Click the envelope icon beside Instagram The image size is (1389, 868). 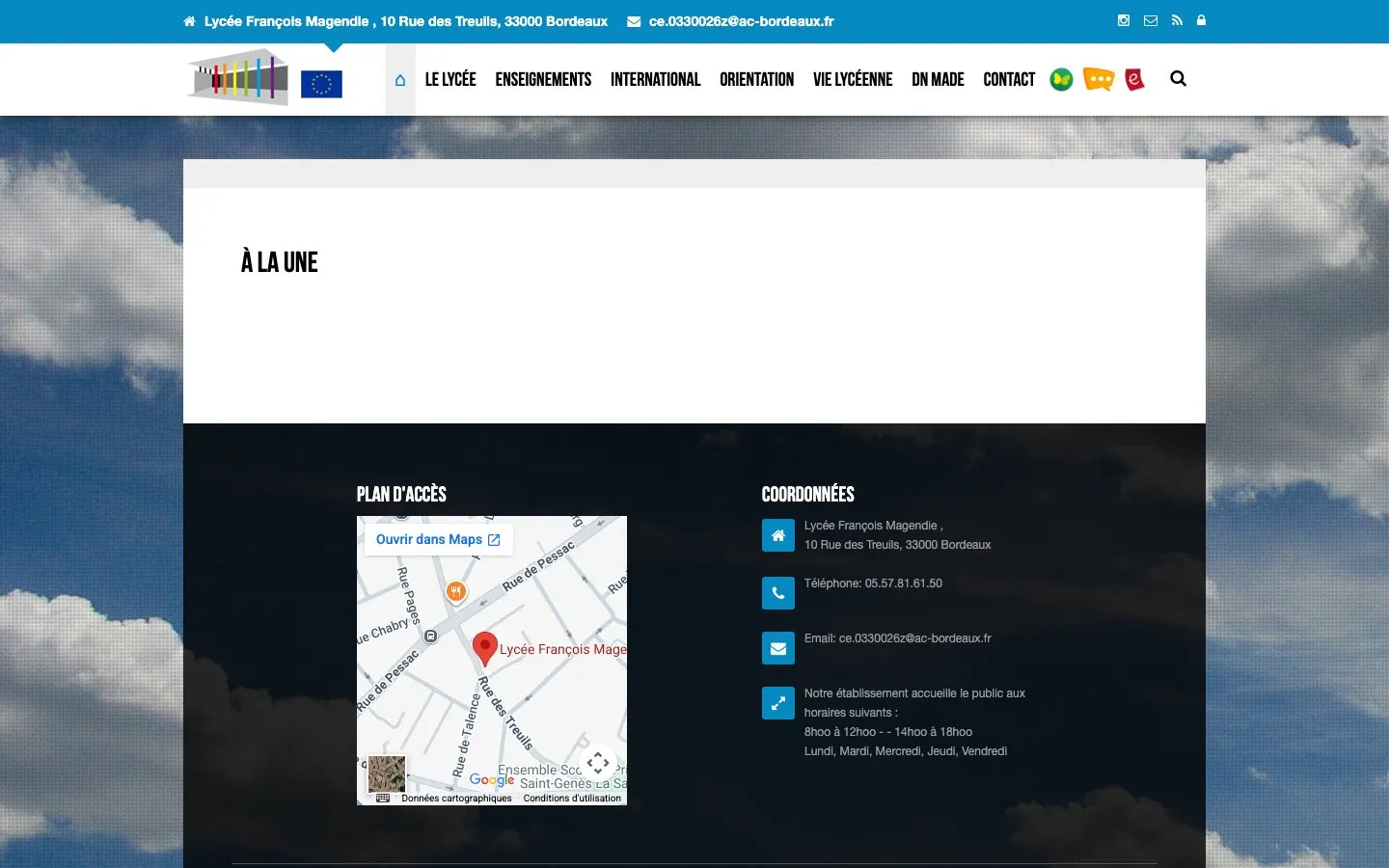click(1151, 20)
